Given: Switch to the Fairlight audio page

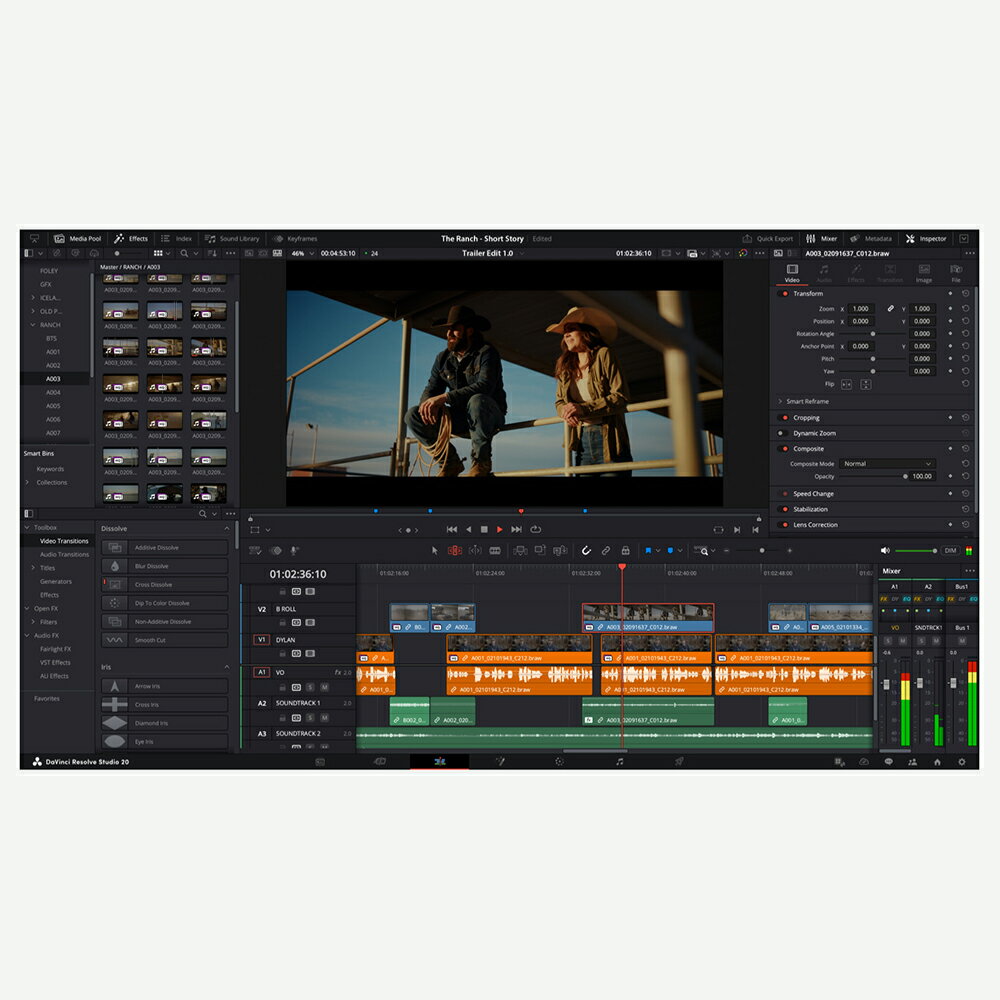Looking at the screenshot, I should [x=619, y=763].
